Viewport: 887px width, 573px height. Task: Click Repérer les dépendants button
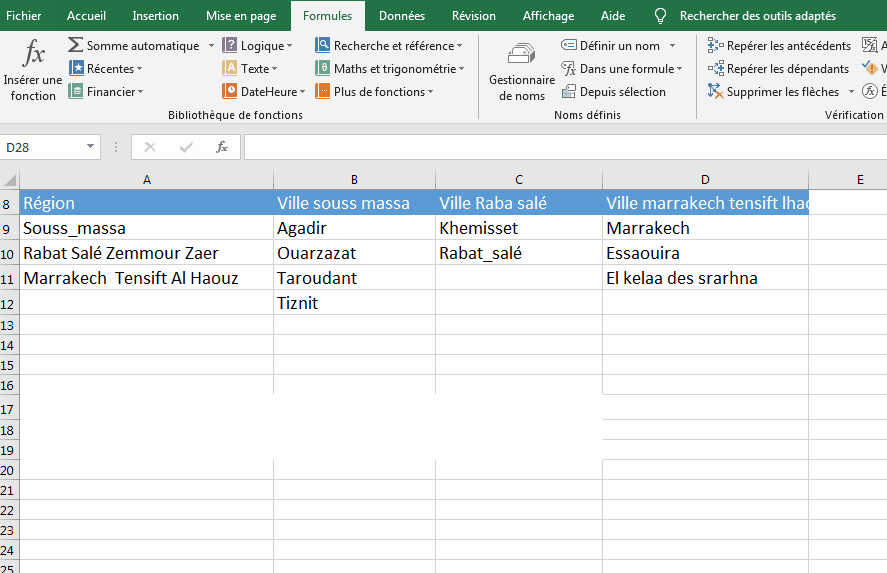click(x=779, y=68)
